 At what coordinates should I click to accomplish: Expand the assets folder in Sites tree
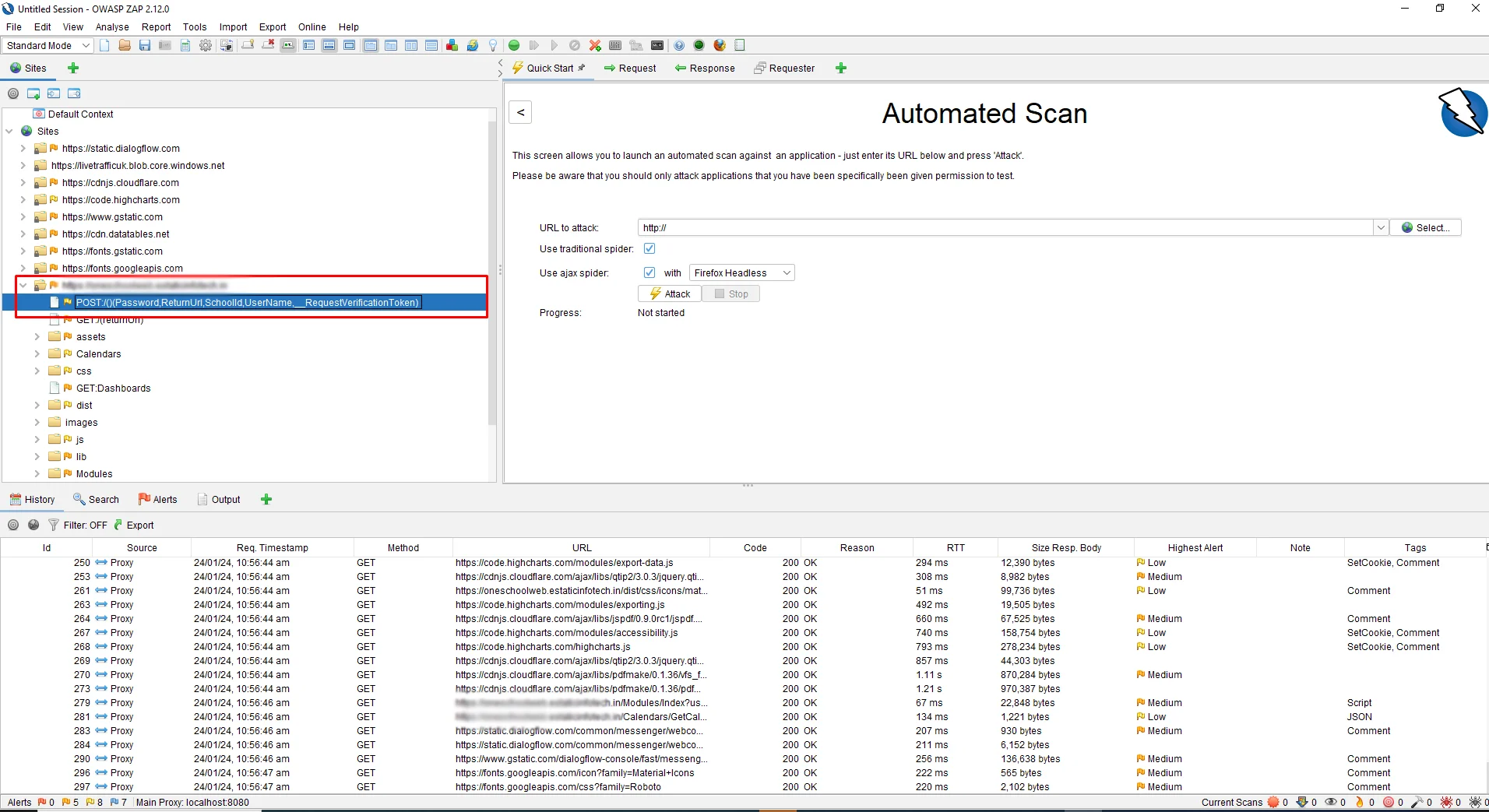[37, 337]
